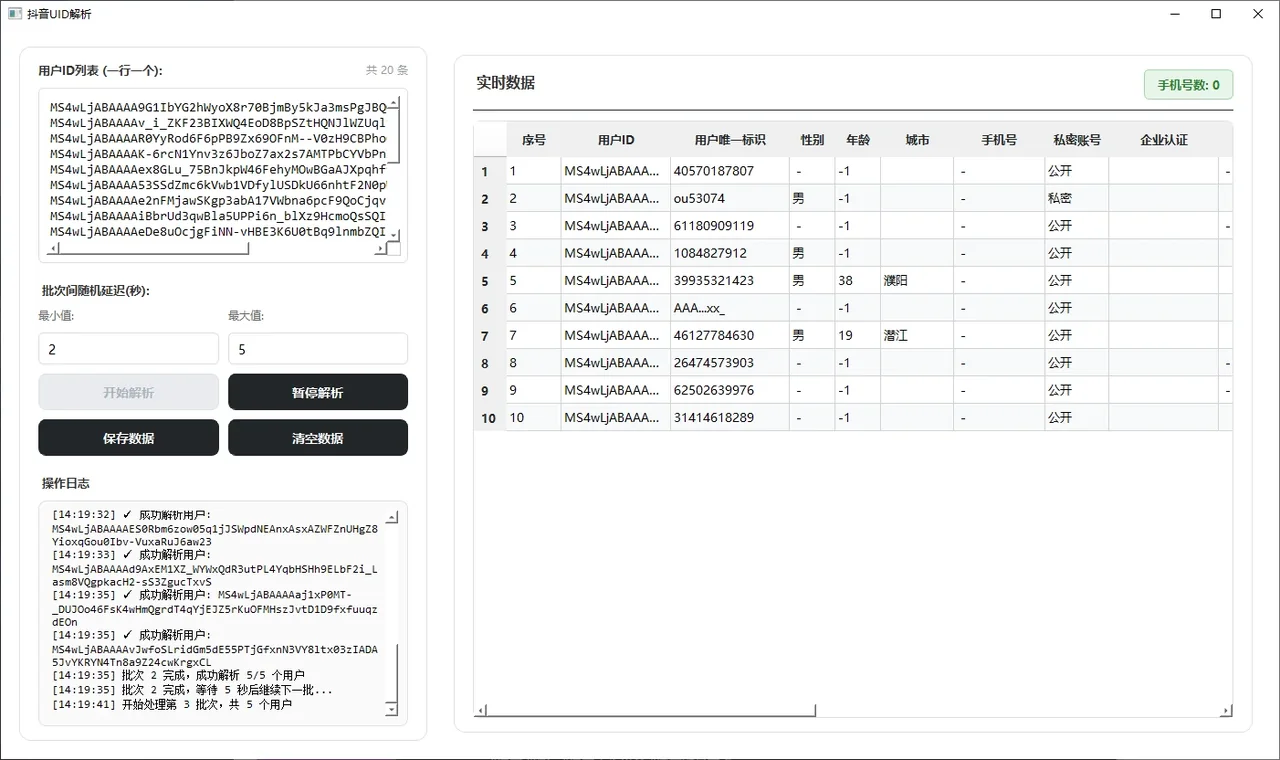The image size is (1280, 760).
Task: Click the 私密账号 column header
Action: (x=1077, y=140)
